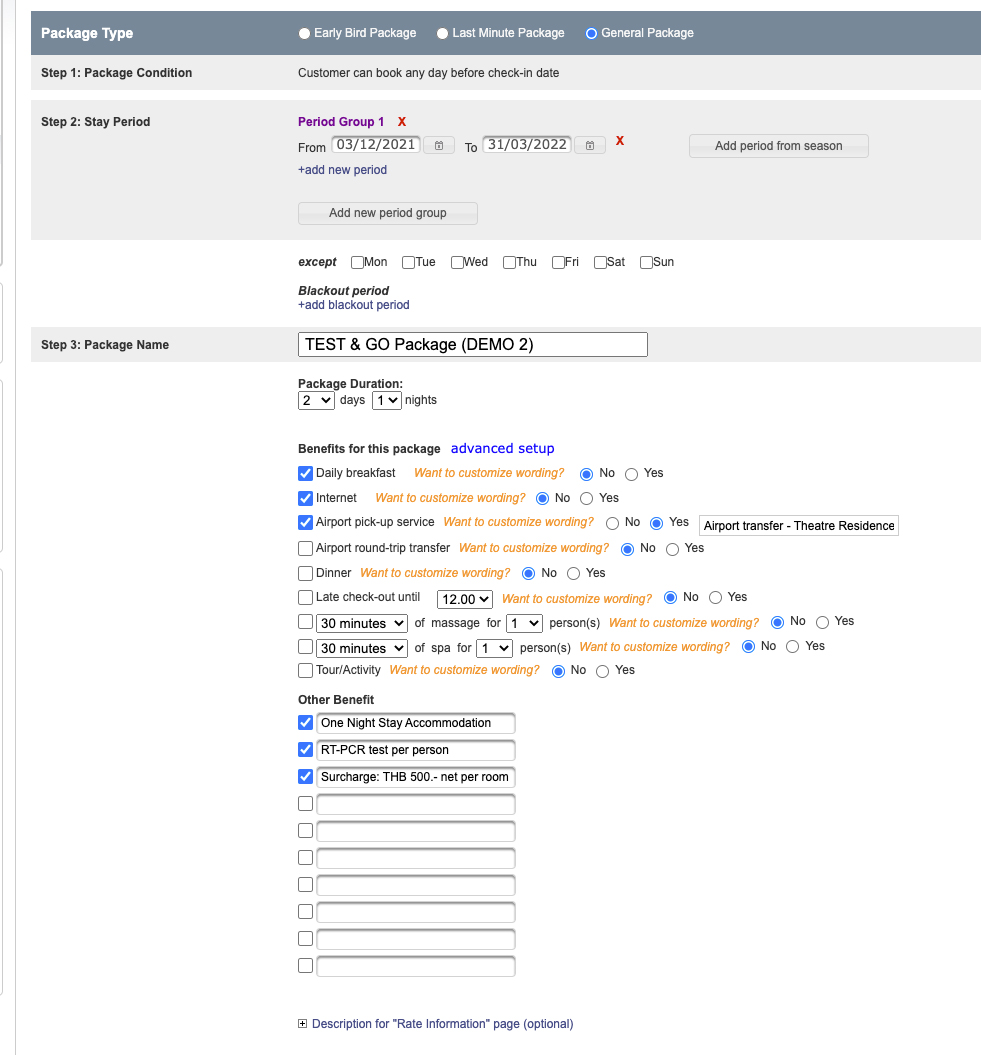Tick the Sat exception checkbox
Image resolution: width=981 pixels, height=1055 pixels.
[x=600, y=262]
